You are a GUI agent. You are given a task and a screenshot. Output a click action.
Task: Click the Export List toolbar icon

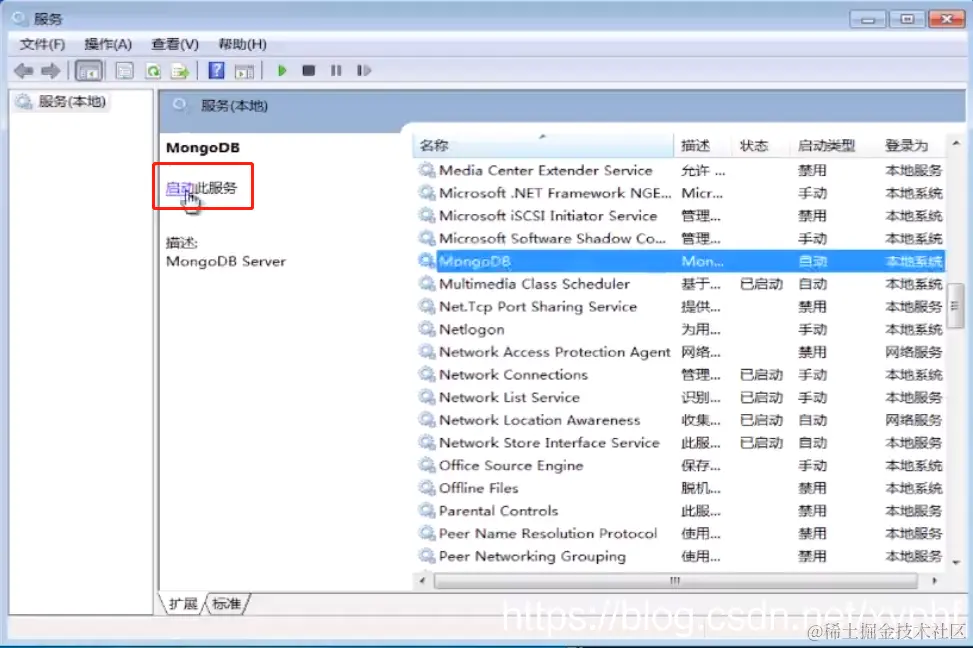180,71
